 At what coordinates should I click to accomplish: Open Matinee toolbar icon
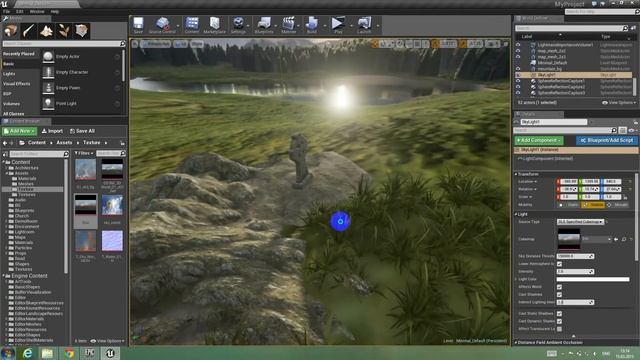point(289,25)
